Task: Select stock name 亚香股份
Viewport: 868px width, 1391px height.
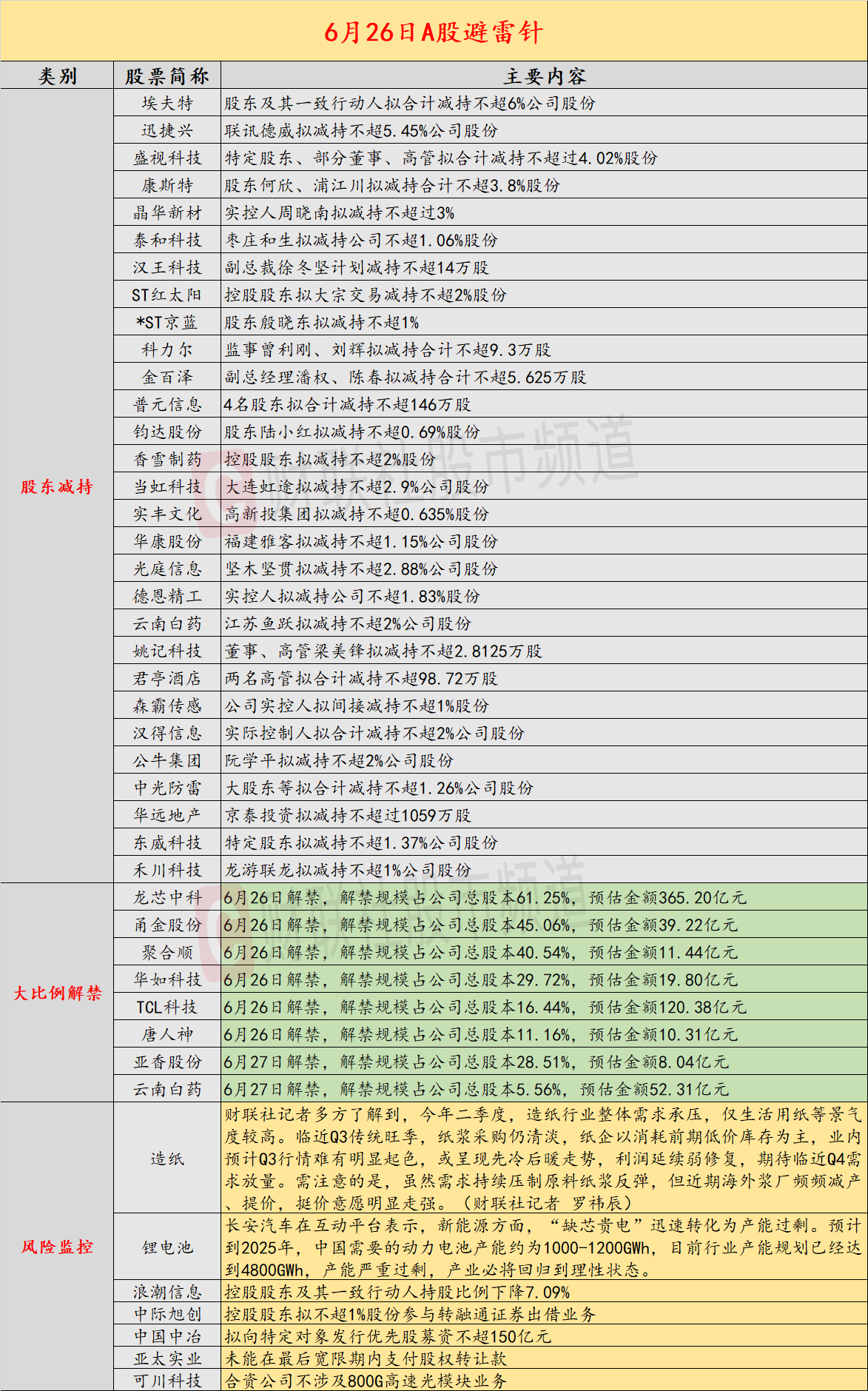Action: (x=167, y=1062)
